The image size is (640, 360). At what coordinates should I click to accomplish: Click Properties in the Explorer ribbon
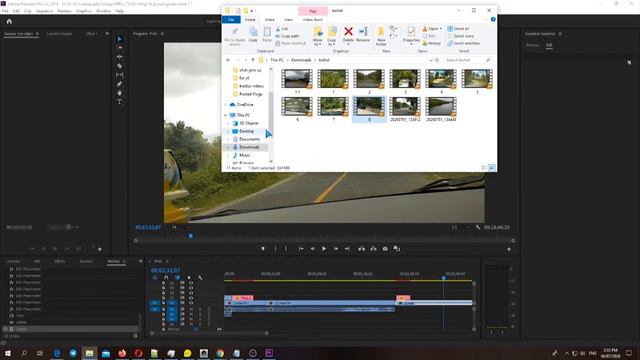coord(411,35)
